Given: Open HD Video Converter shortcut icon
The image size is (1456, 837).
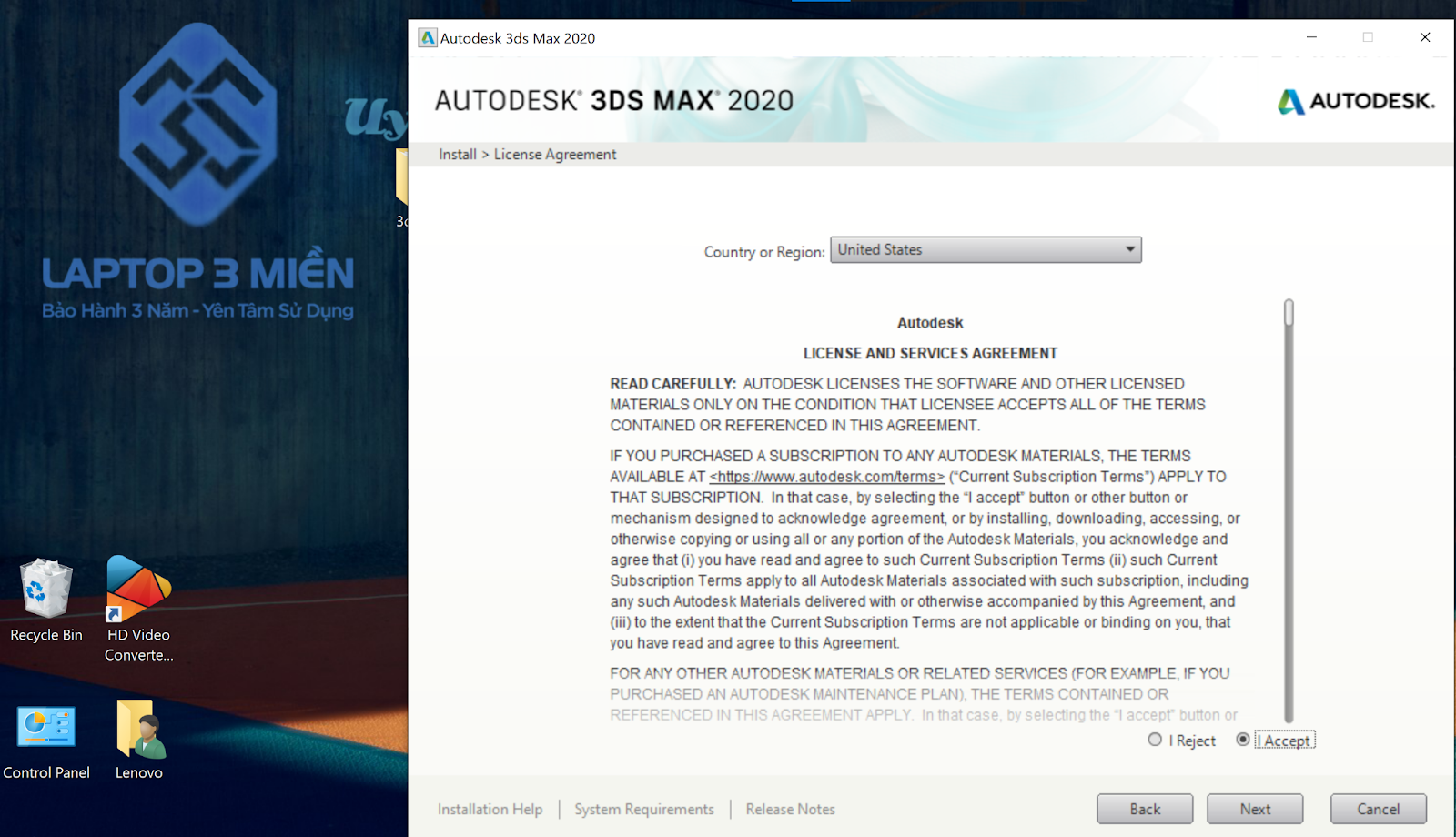Looking at the screenshot, I should click(x=138, y=590).
